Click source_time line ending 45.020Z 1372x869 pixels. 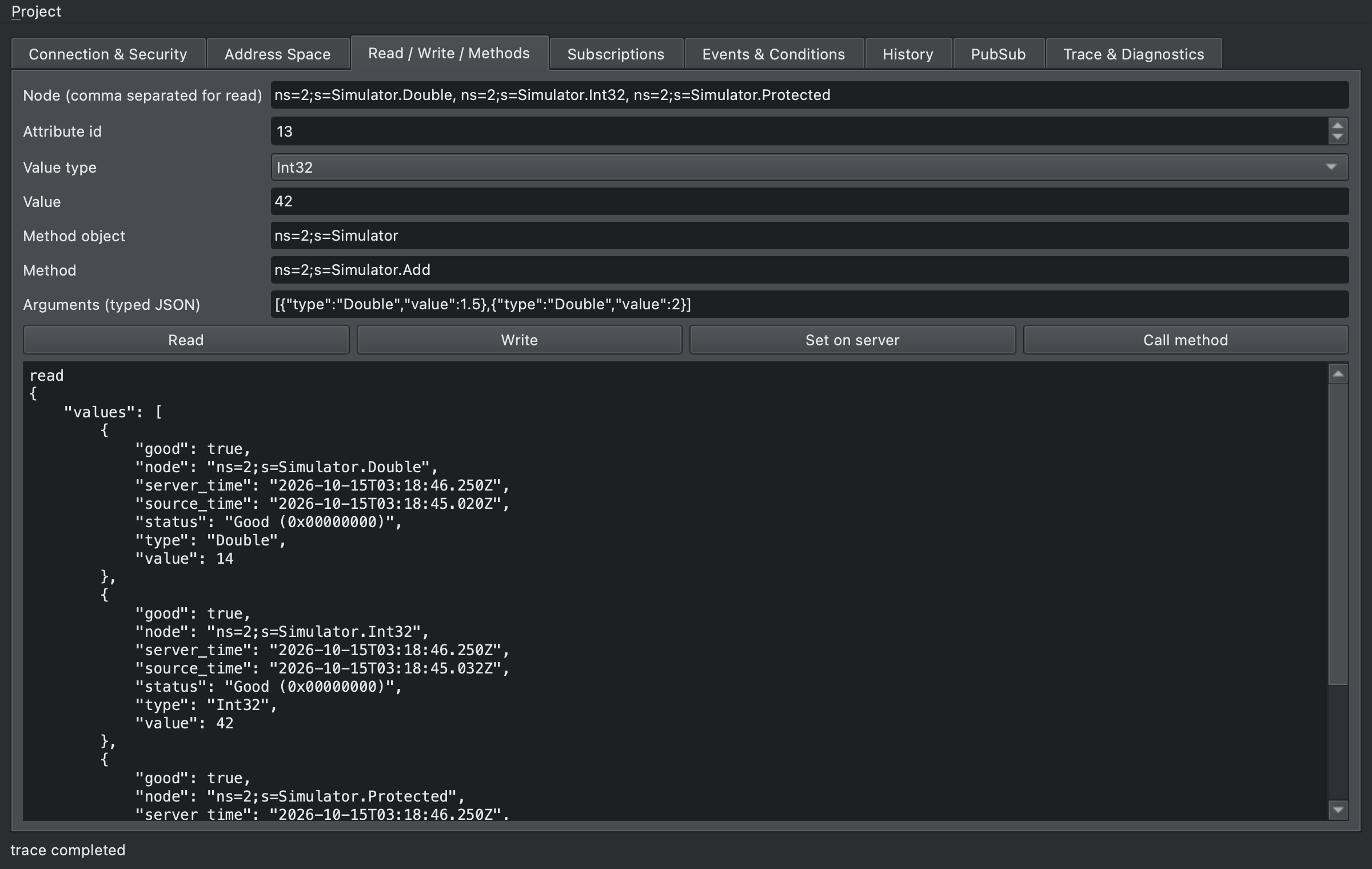coord(322,504)
